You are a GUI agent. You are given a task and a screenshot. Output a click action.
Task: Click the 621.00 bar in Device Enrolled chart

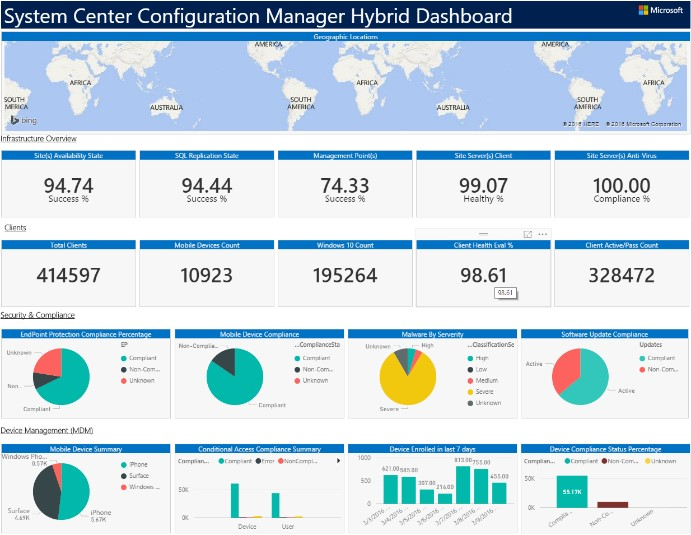click(390, 489)
